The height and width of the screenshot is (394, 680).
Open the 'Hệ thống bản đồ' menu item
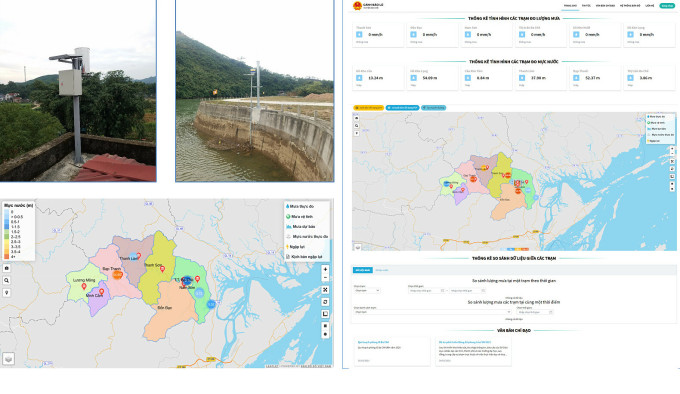pos(630,6)
